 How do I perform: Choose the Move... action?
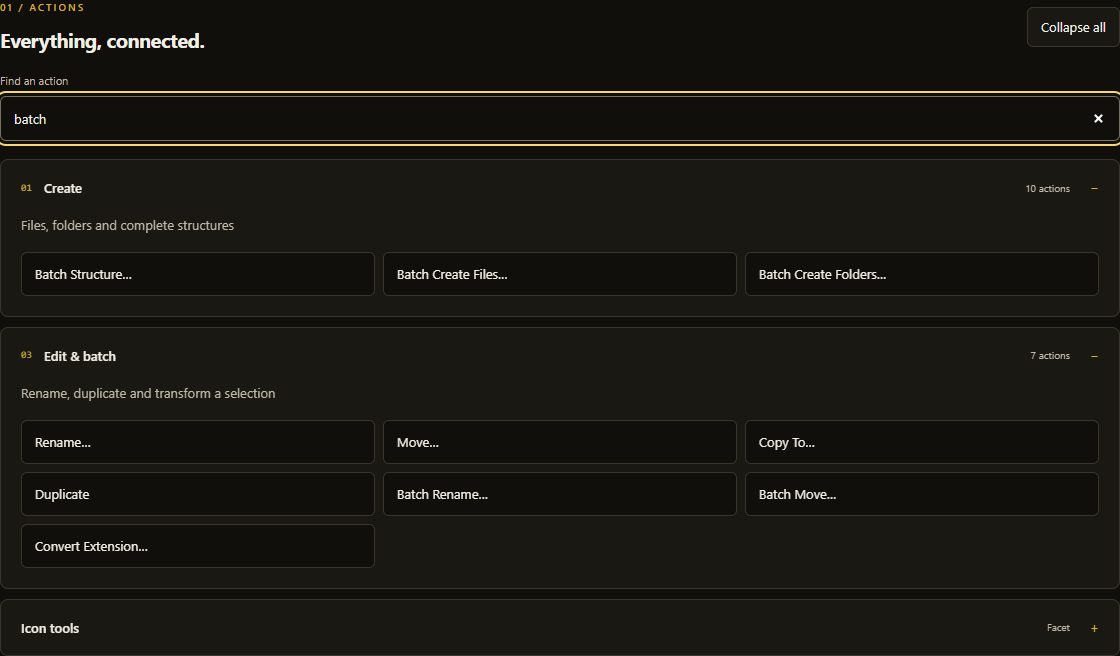pos(559,442)
